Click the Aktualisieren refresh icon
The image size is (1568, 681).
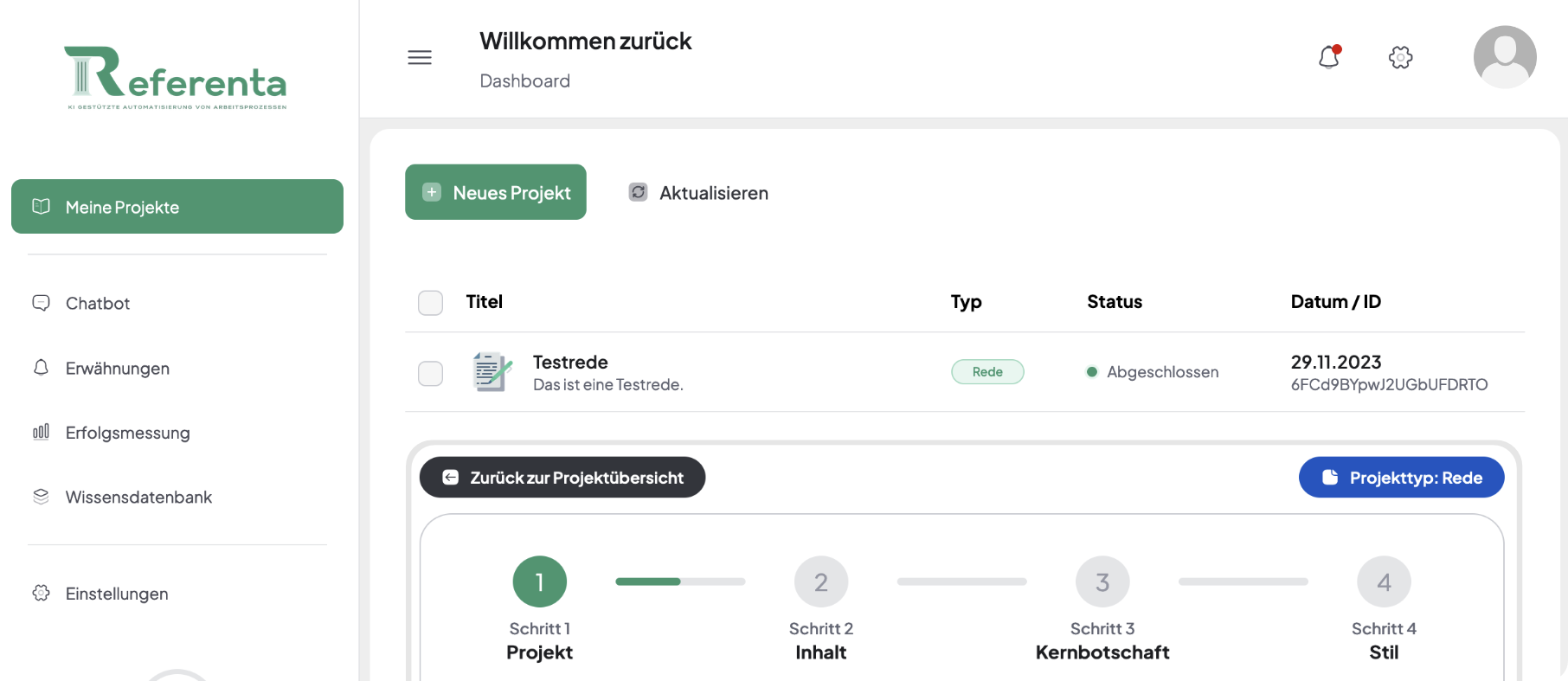click(638, 192)
